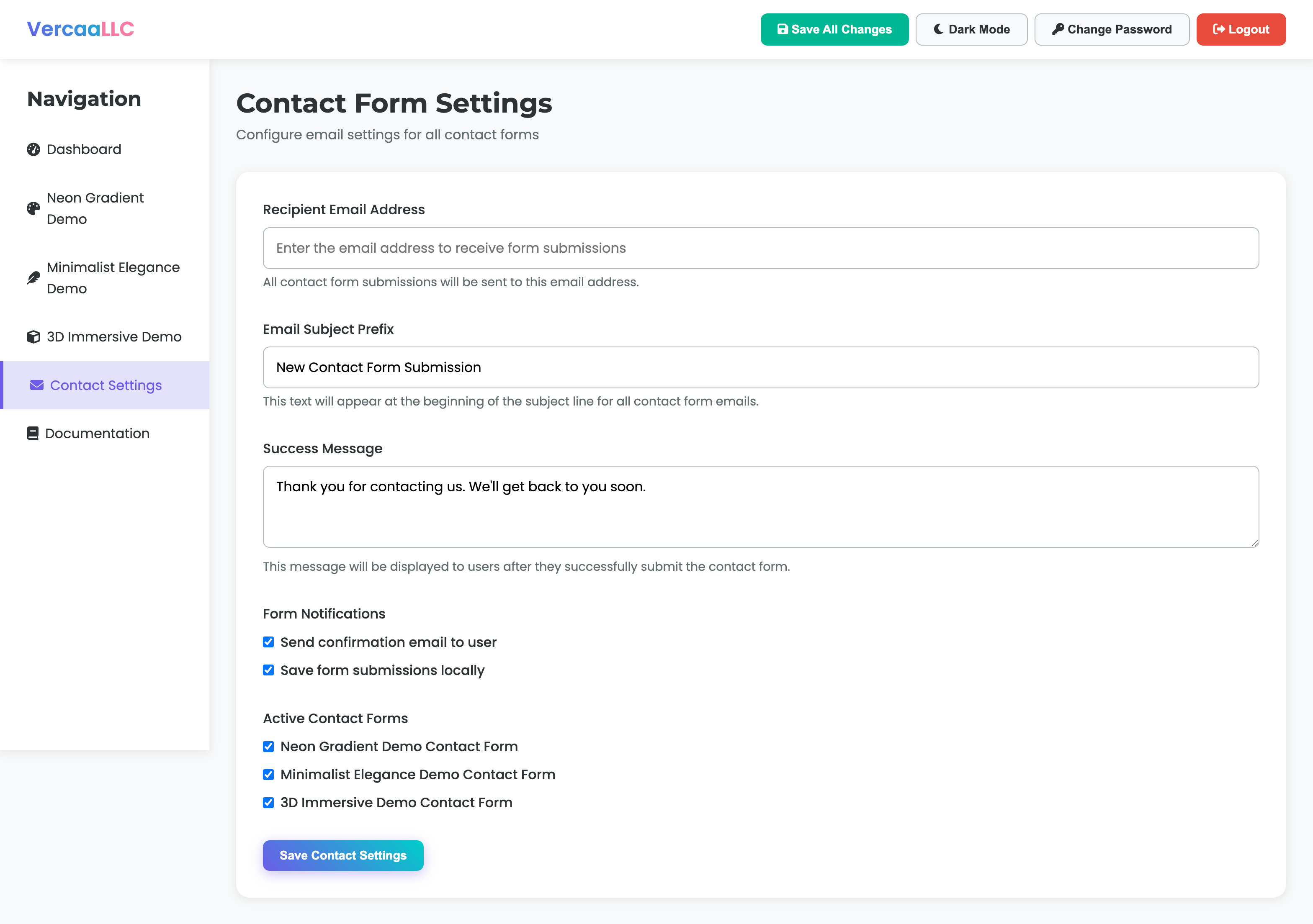Click the book icon beside Documentation
The height and width of the screenshot is (924, 1313).
click(33, 433)
